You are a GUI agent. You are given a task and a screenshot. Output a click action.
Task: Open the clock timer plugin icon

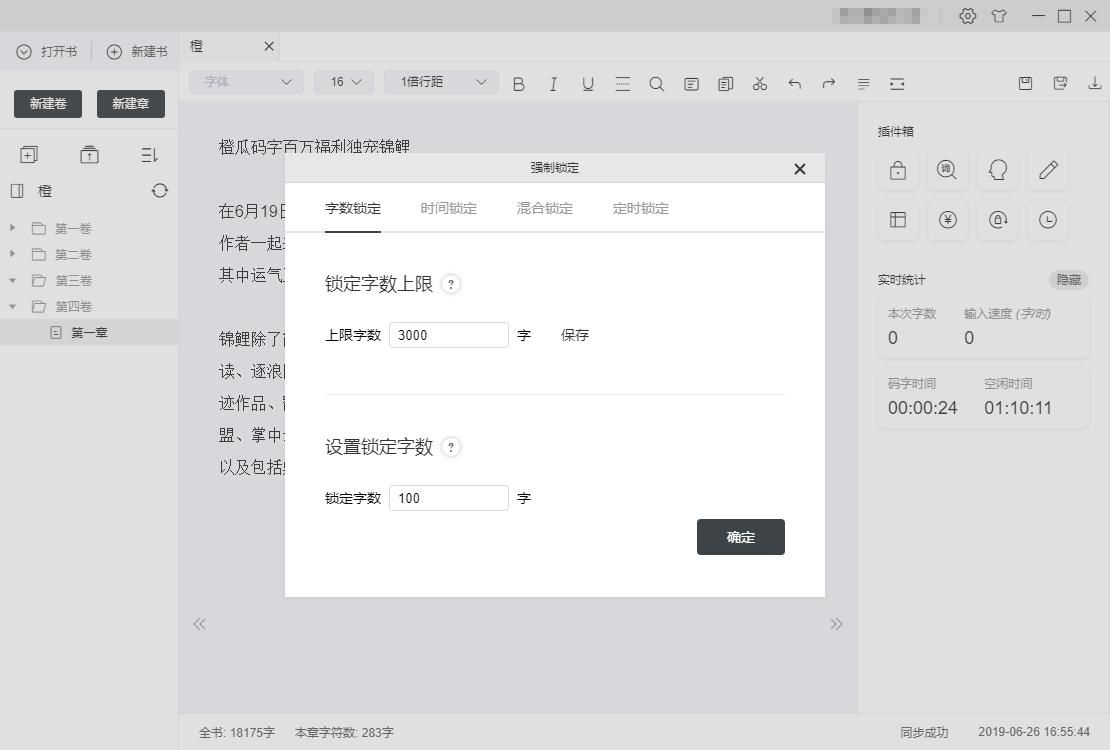tap(1047, 220)
